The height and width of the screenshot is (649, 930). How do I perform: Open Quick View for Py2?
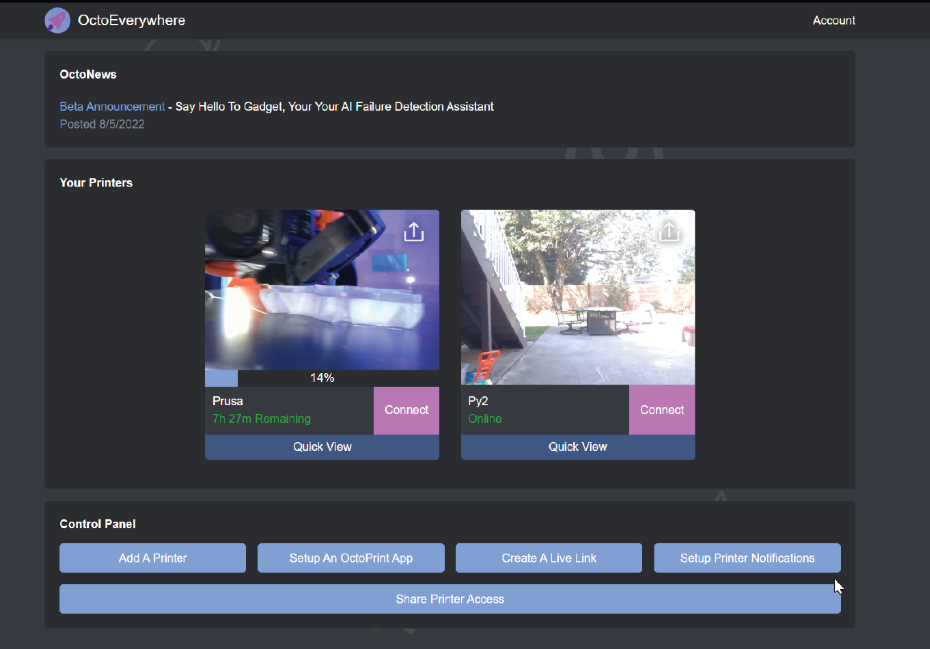pos(578,447)
